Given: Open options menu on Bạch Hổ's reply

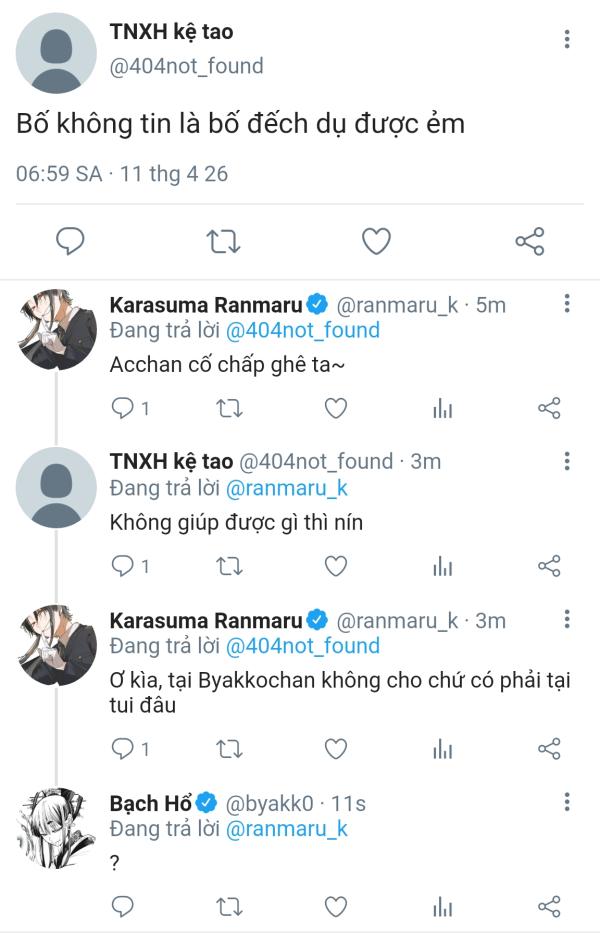Looking at the screenshot, I should click(567, 802).
